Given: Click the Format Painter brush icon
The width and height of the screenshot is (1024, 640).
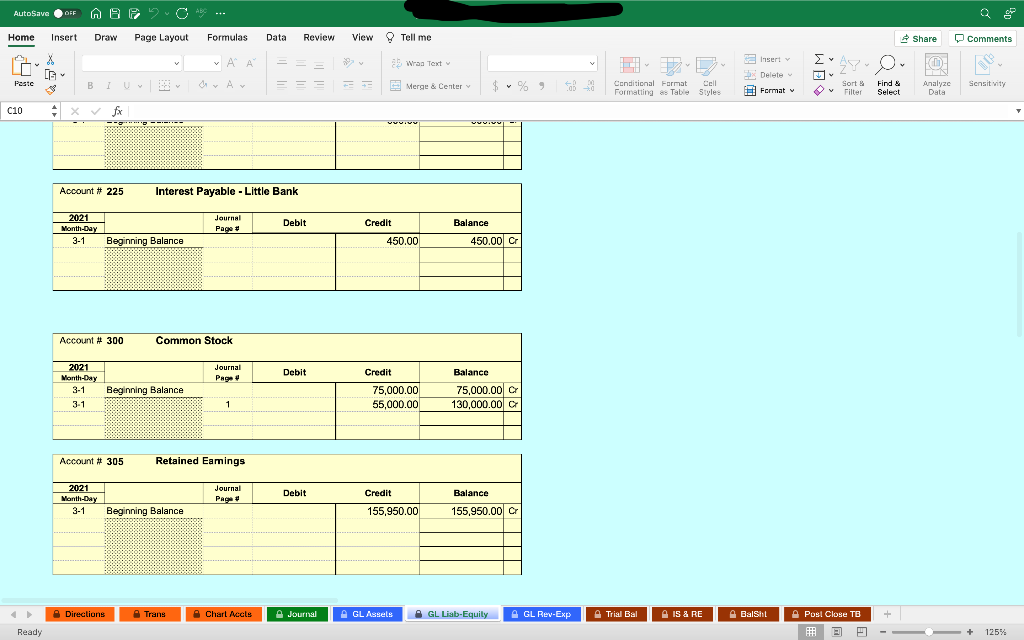Looking at the screenshot, I should [50, 90].
